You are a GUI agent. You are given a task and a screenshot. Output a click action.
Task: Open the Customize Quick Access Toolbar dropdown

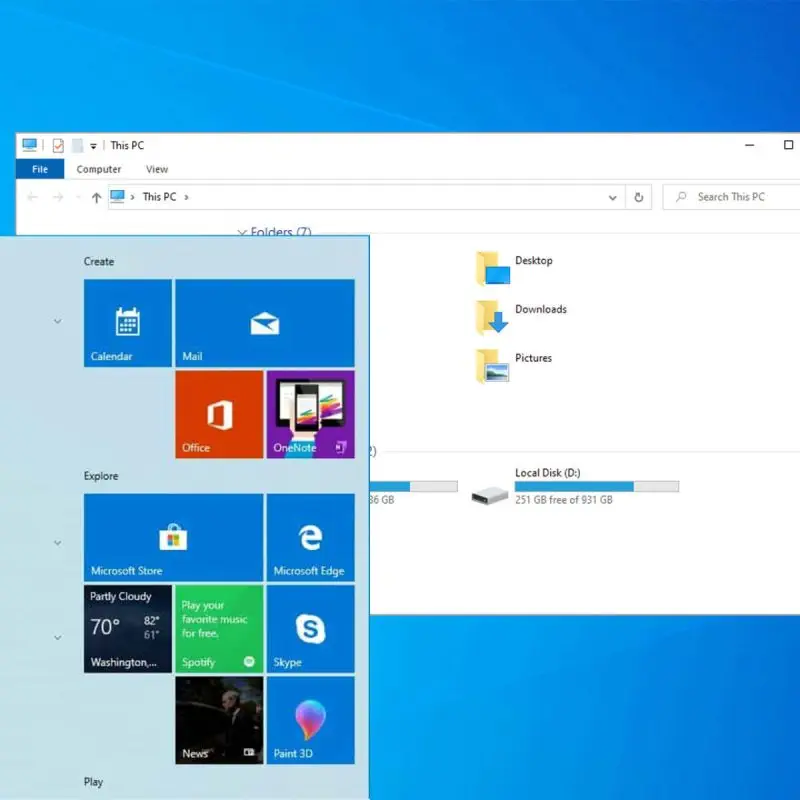[93, 146]
